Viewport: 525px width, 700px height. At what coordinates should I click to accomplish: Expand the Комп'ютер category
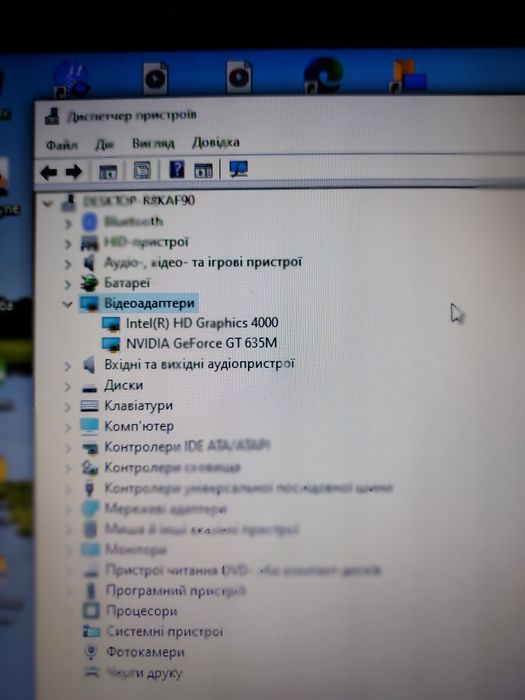point(68,428)
